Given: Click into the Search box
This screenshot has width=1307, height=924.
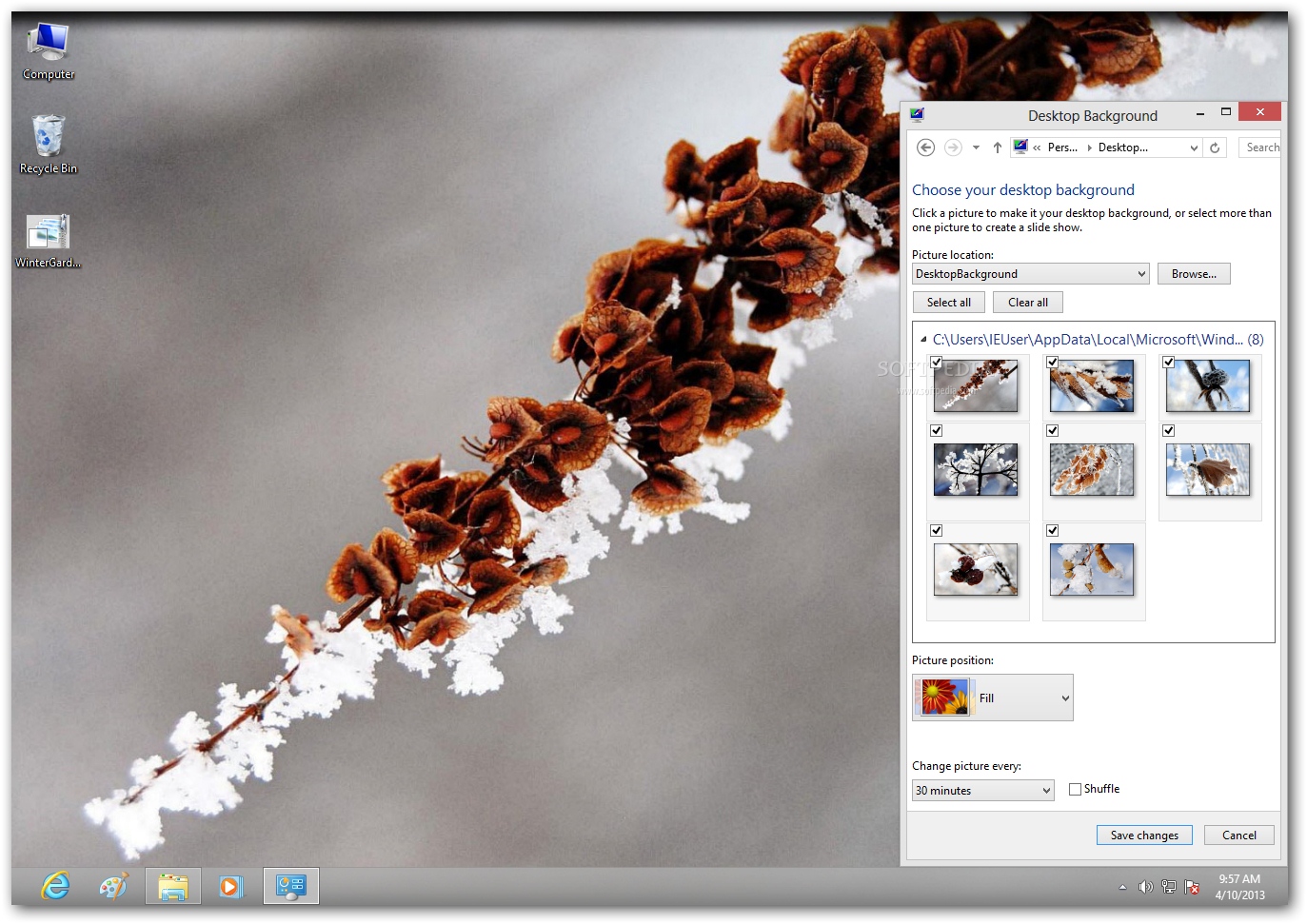Looking at the screenshot, I should click(x=1260, y=147).
